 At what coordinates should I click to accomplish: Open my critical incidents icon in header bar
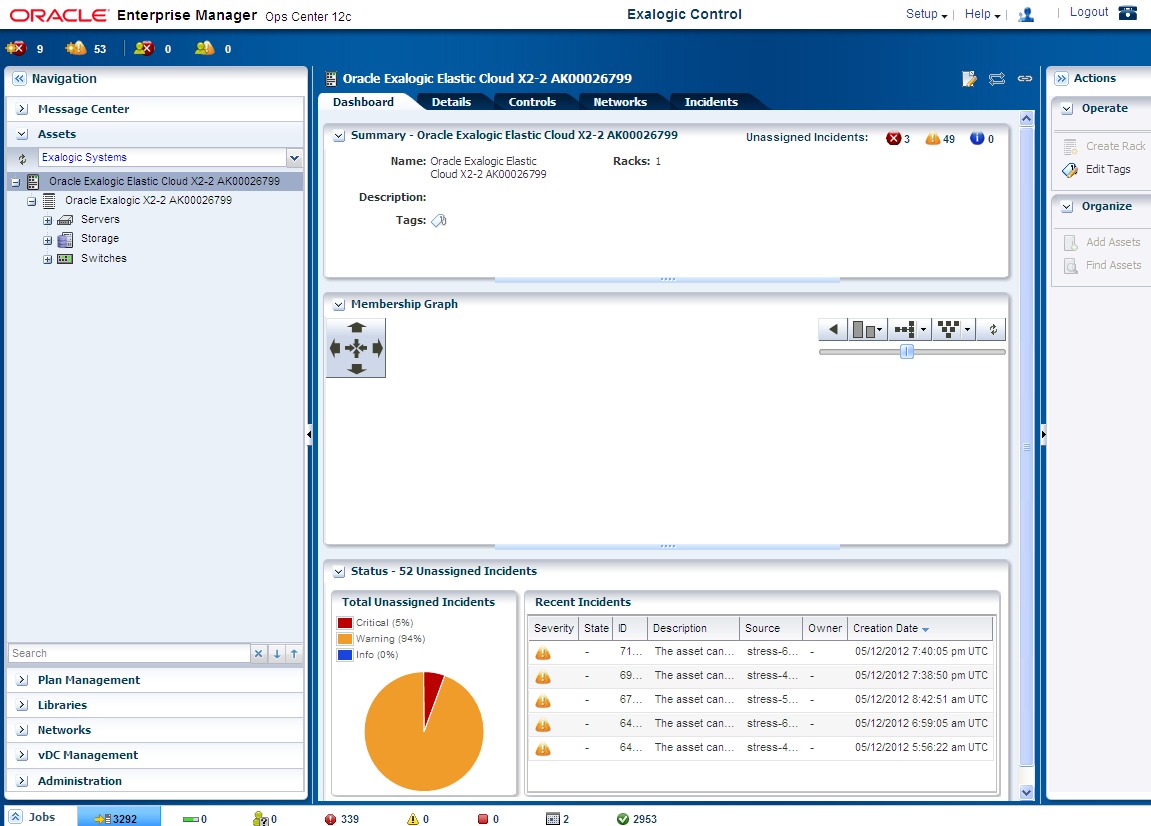(144, 48)
